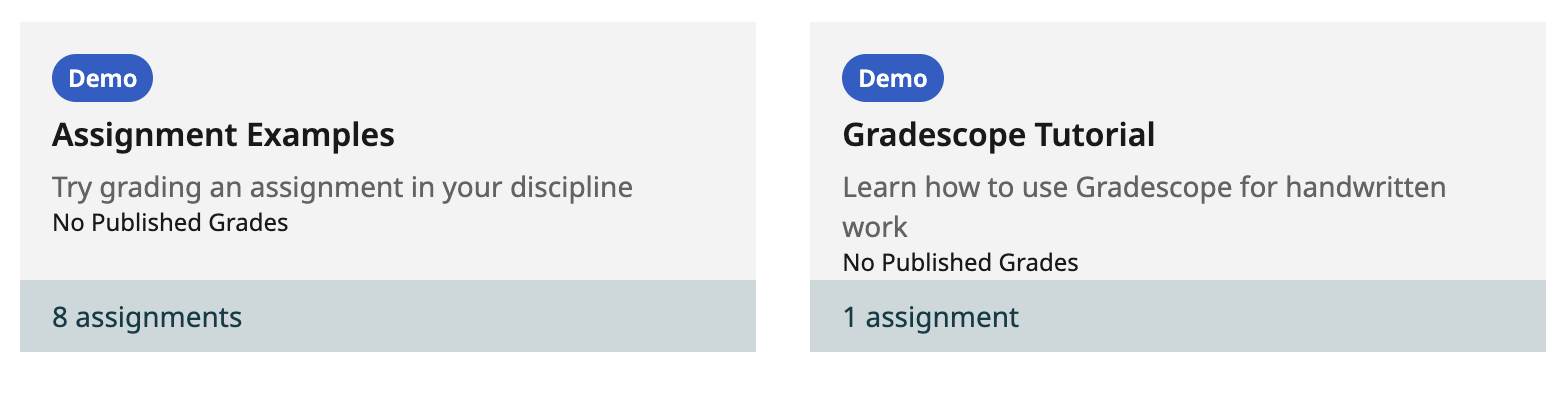1564x394 pixels.
Task: Click No Published Grades under Gradescope Tutorial
Action: 960,263
